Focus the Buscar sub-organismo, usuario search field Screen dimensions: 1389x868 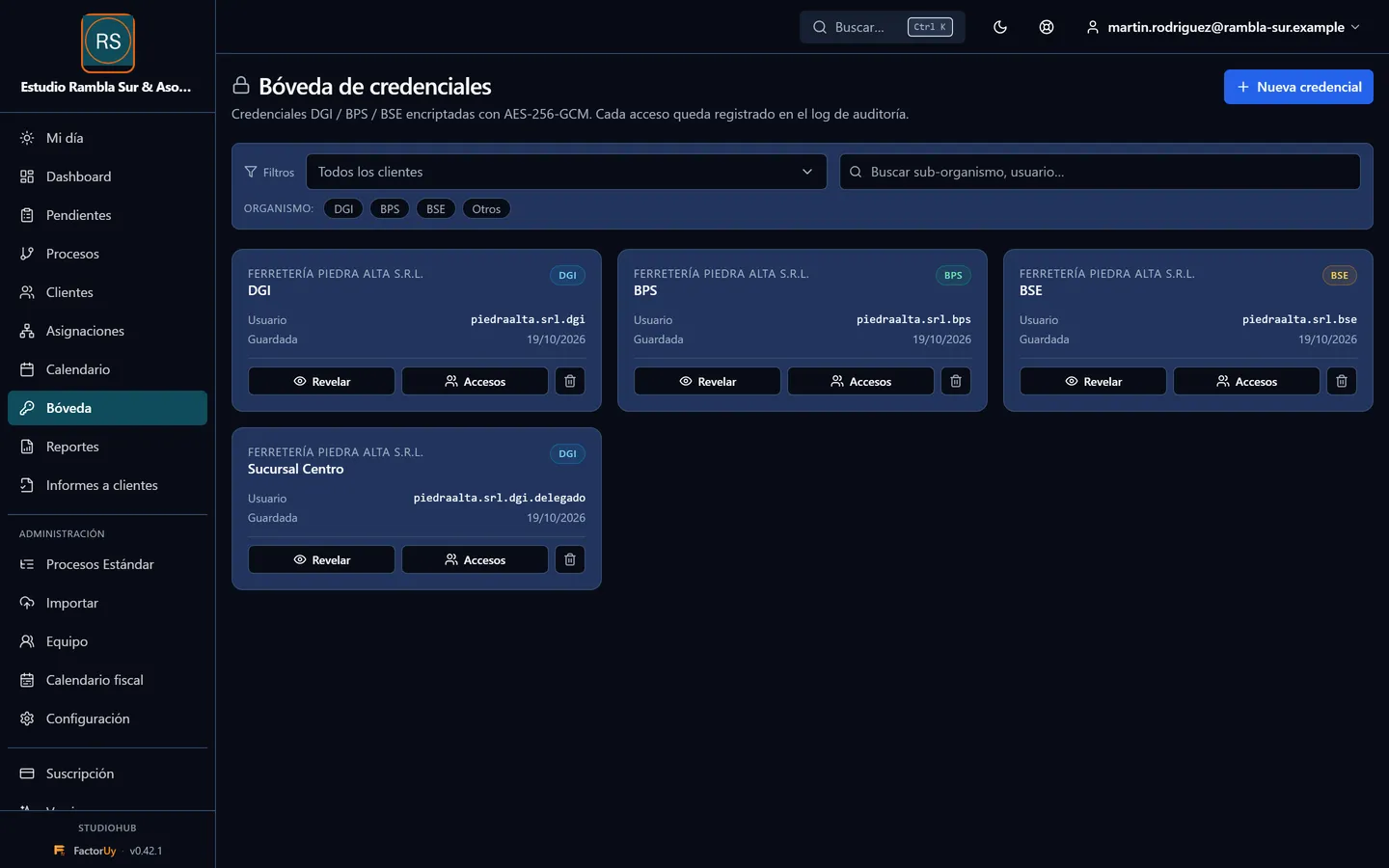click(x=1100, y=172)
